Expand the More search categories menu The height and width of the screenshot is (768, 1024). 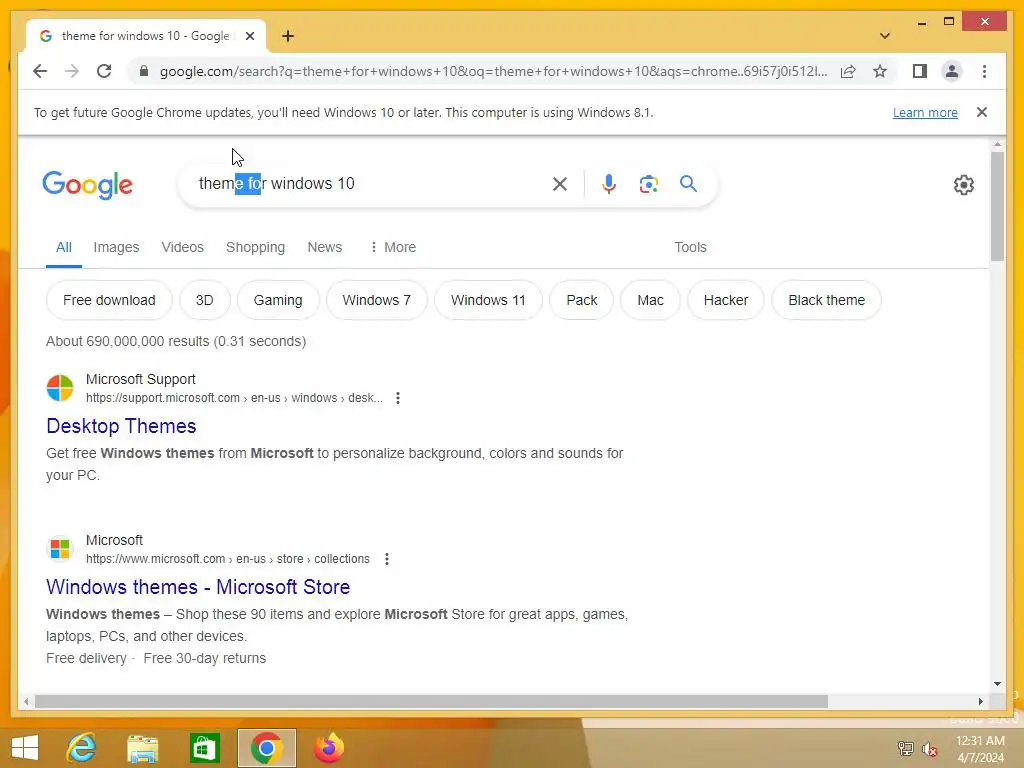click(393, 247)
